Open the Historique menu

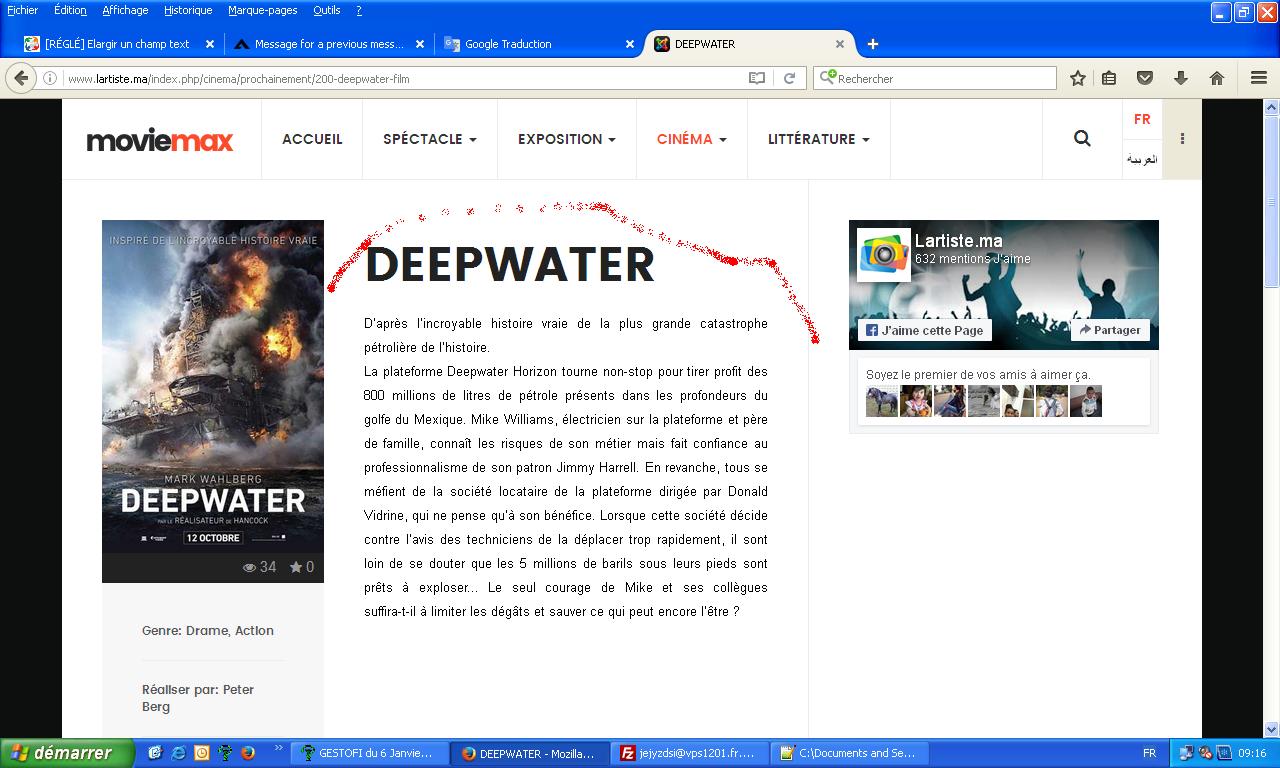188,10
